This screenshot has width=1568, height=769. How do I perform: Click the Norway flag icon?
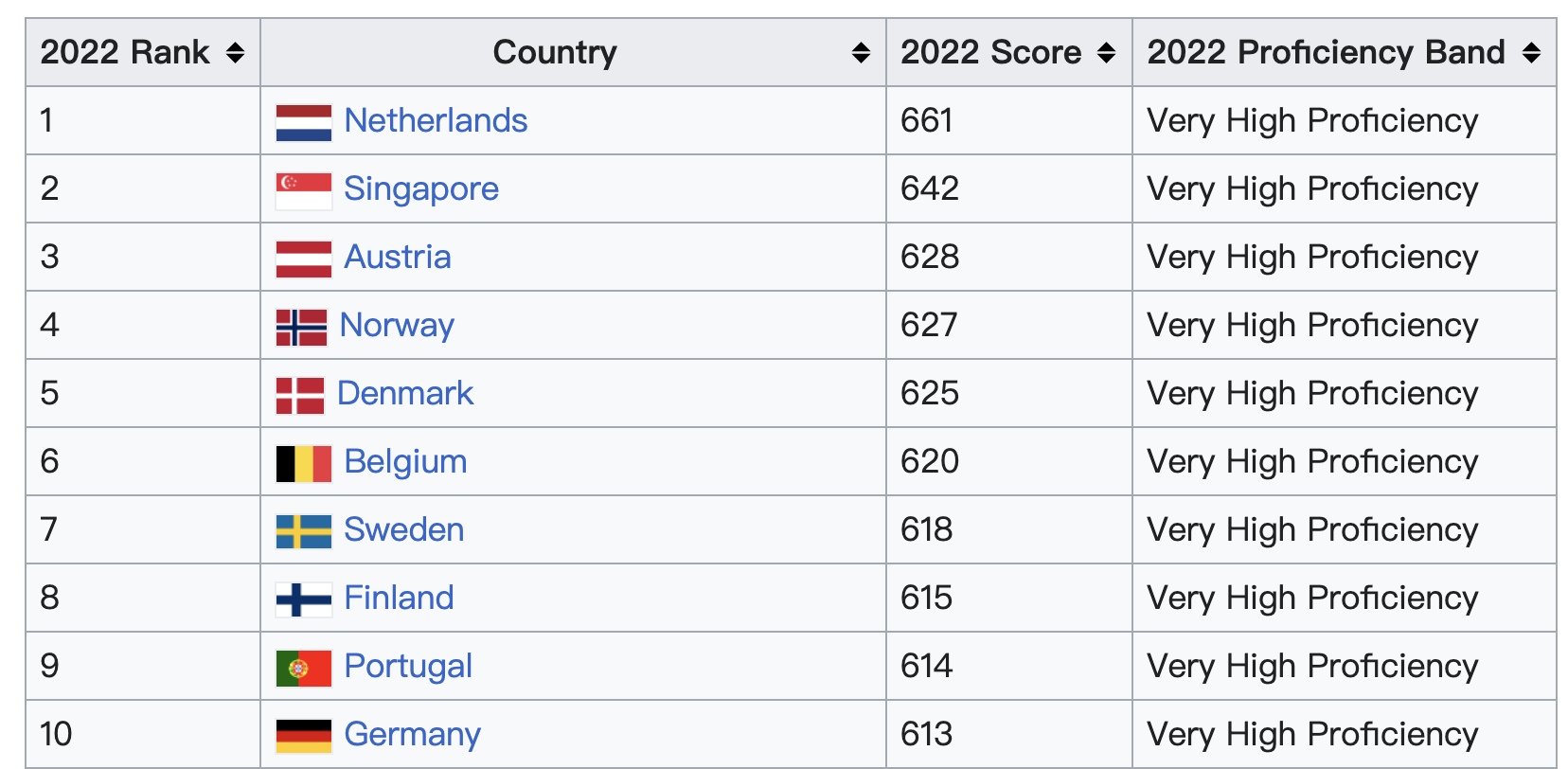tap(301, 327)
